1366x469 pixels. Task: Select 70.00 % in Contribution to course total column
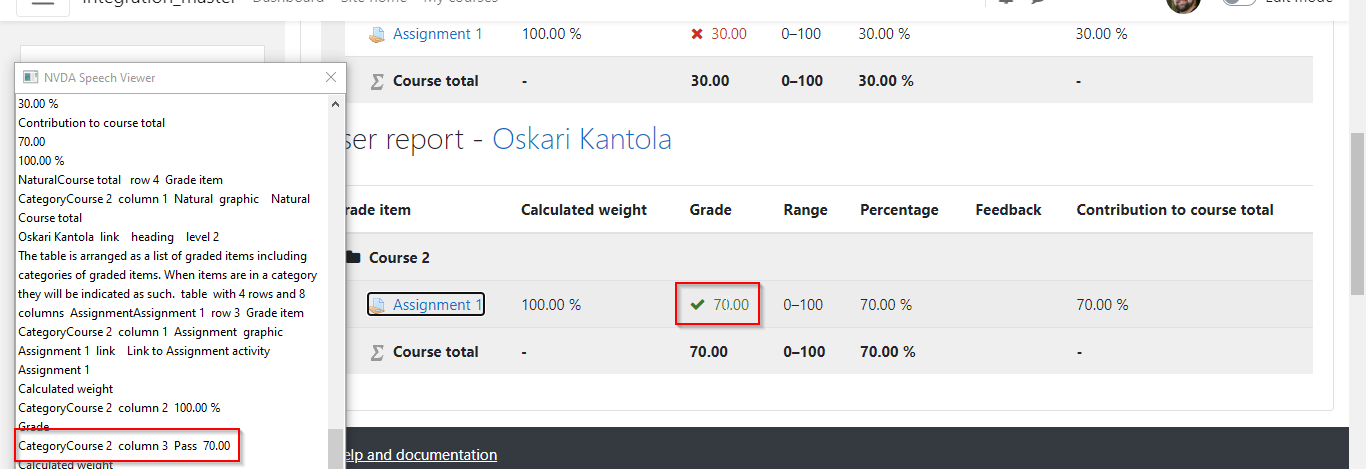(1102, 305)
